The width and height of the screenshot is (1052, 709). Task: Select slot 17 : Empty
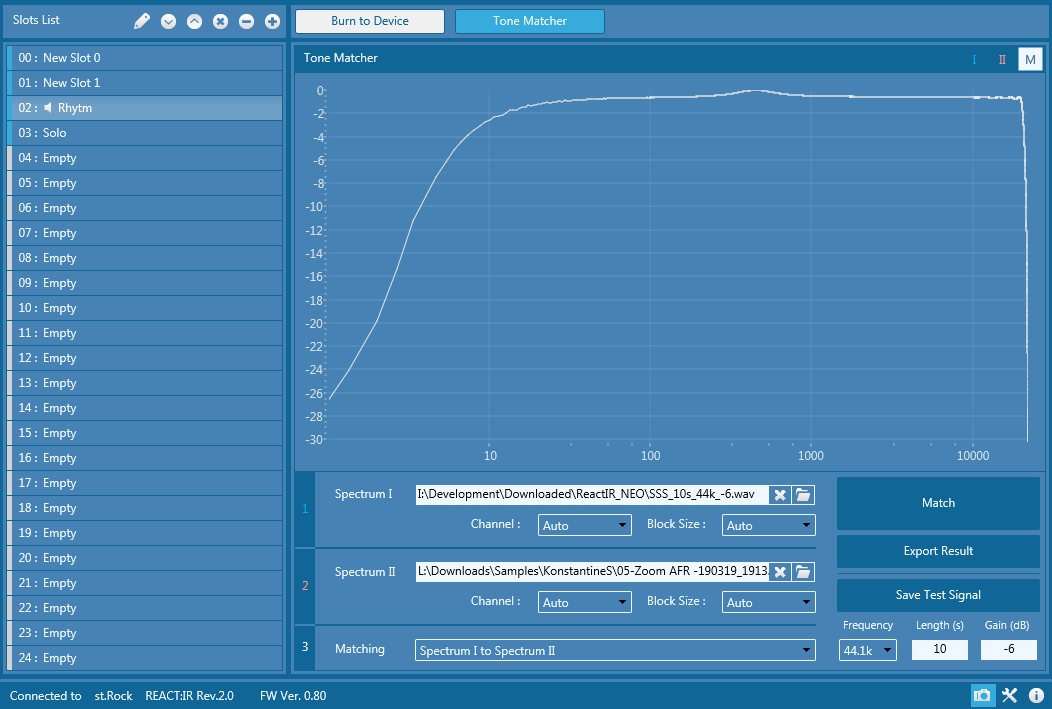click(x=144, y=483)
